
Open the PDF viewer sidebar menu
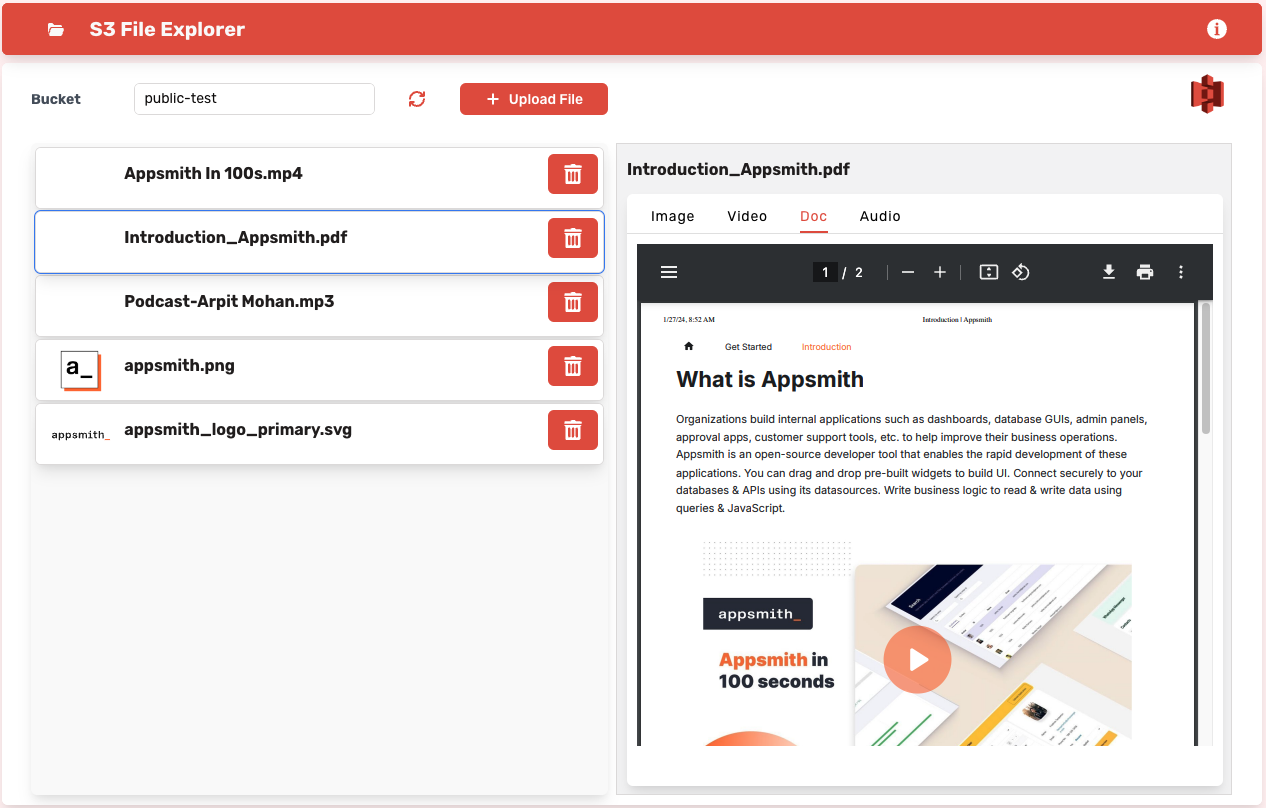(669, 272)
